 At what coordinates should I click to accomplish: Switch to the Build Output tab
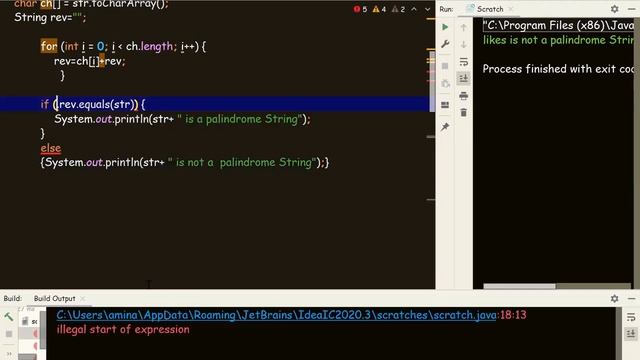coord(54,298)
